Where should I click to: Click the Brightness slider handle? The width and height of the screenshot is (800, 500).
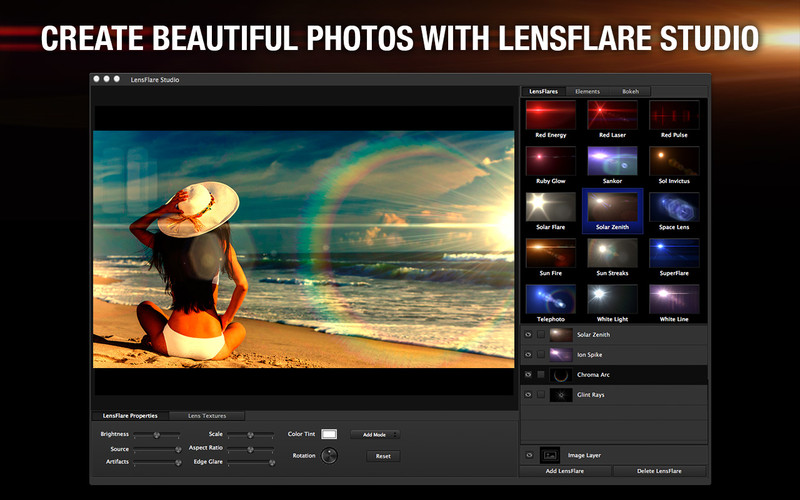pyautogui.click(x=157, y=435)
